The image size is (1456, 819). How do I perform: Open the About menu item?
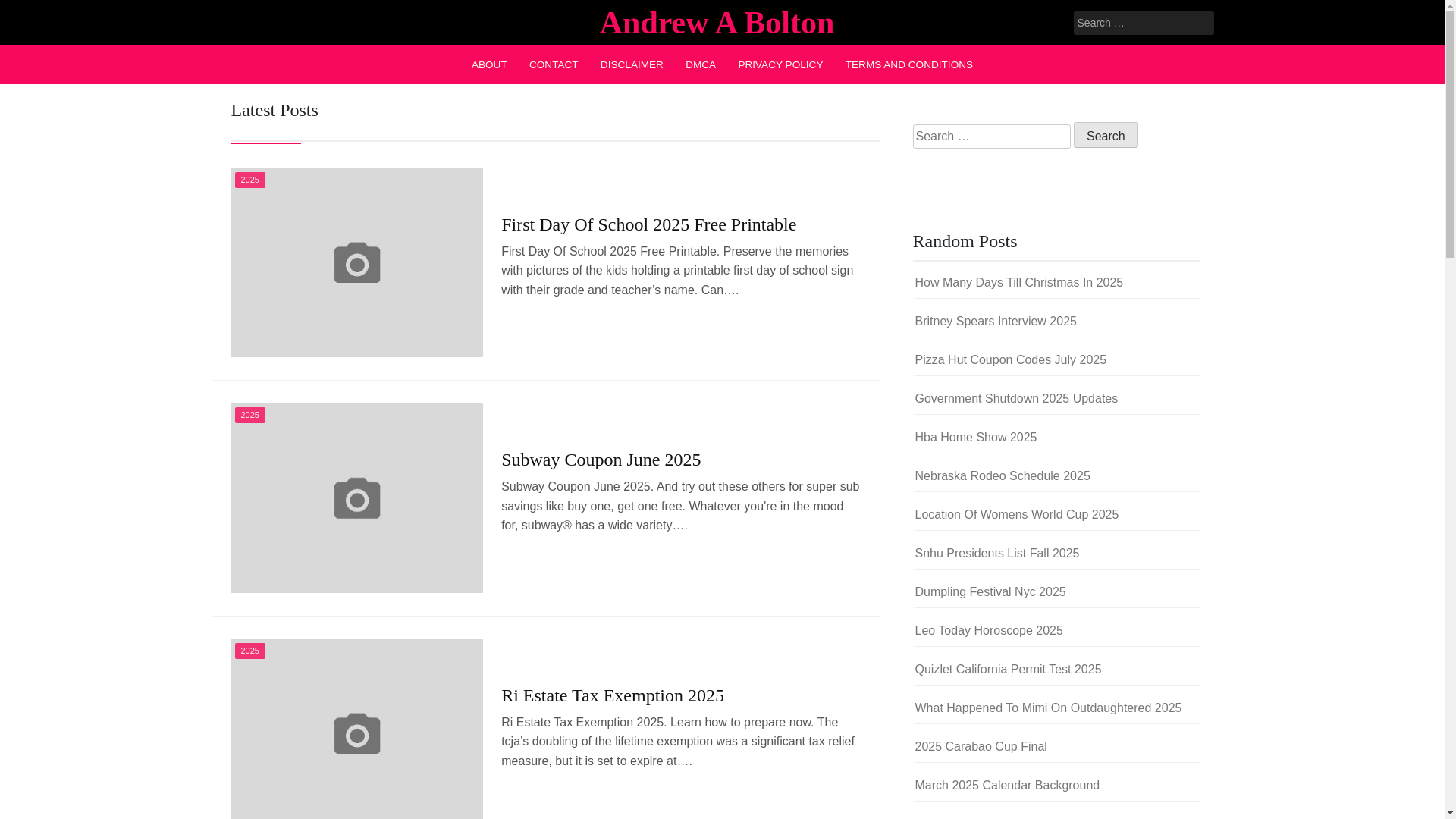click(489, 65)
